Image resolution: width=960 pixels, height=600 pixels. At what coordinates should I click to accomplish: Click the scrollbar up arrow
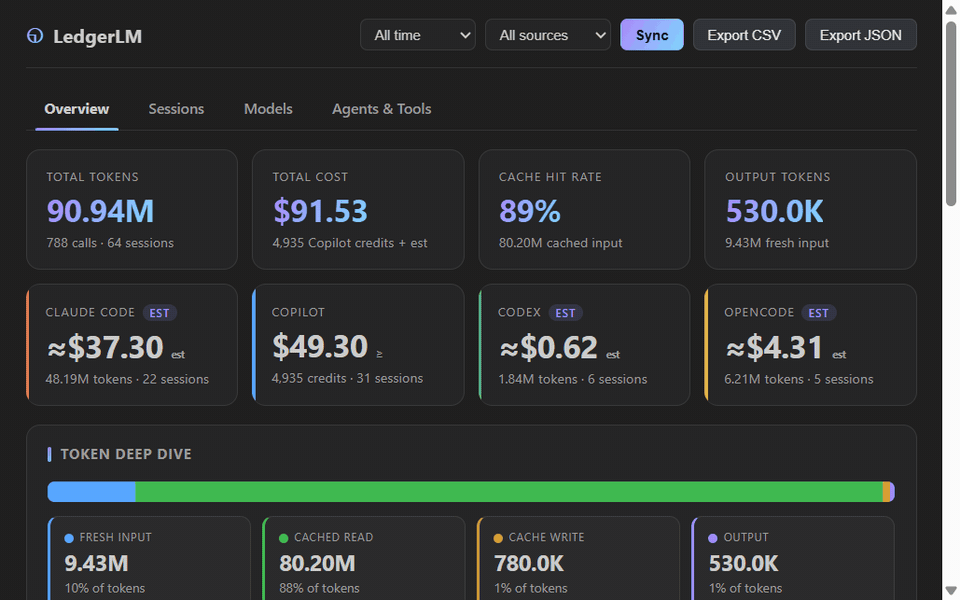point(951,10)
